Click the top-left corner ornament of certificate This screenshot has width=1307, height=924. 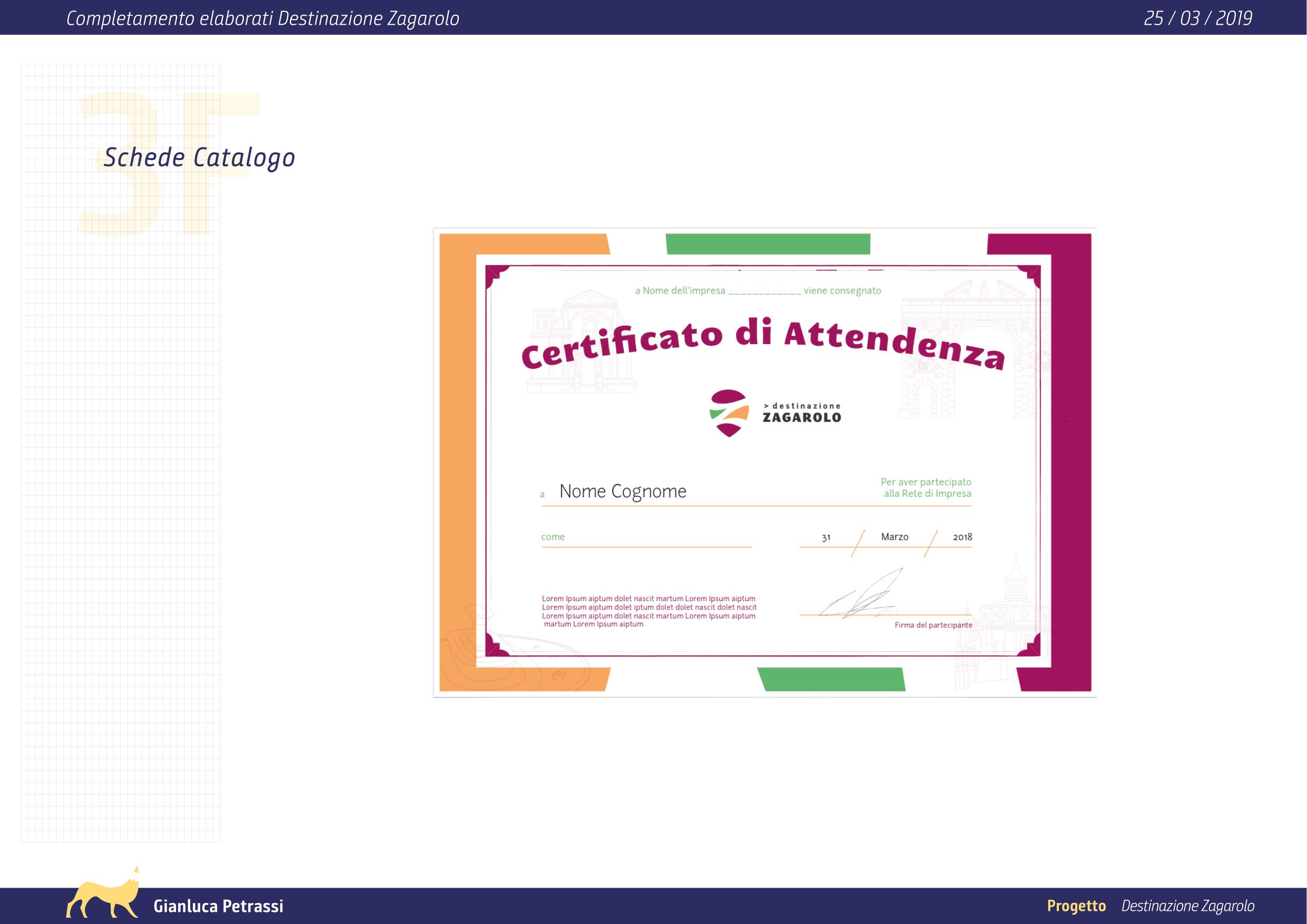point(493,274)
